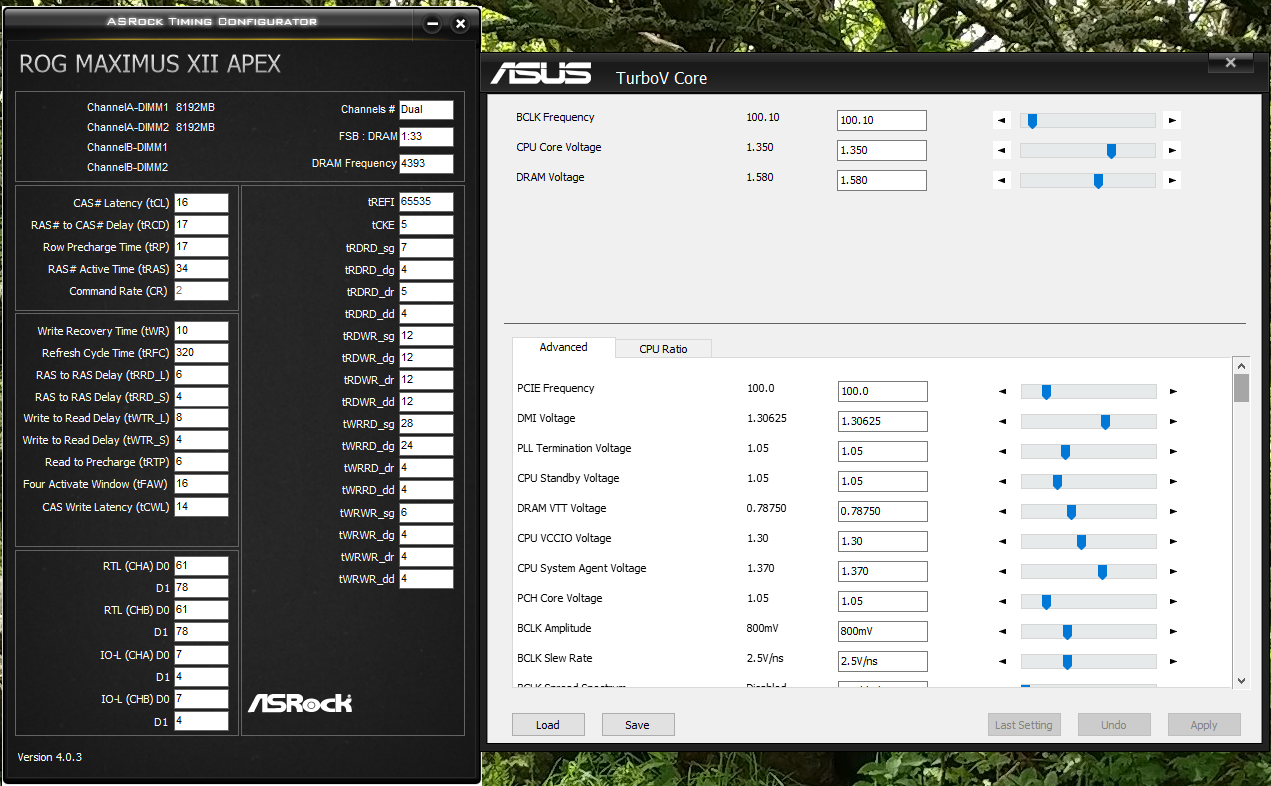Click the right arrow for BCLK Frequency
The width and height of the screenshot is (1271, 786).
[1173, 121]
